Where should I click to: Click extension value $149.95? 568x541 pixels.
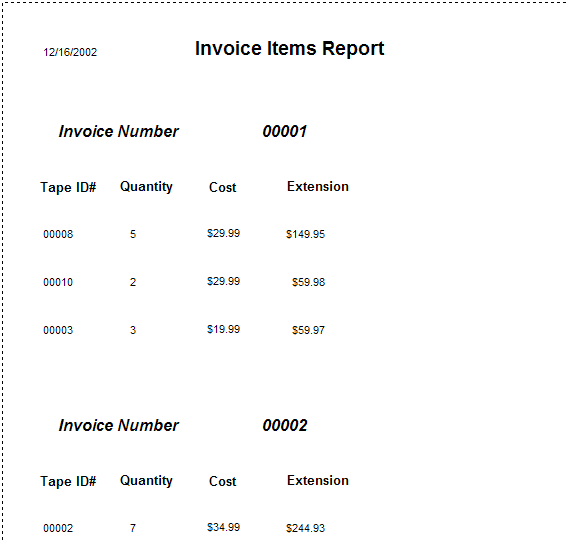pos(305,234)
